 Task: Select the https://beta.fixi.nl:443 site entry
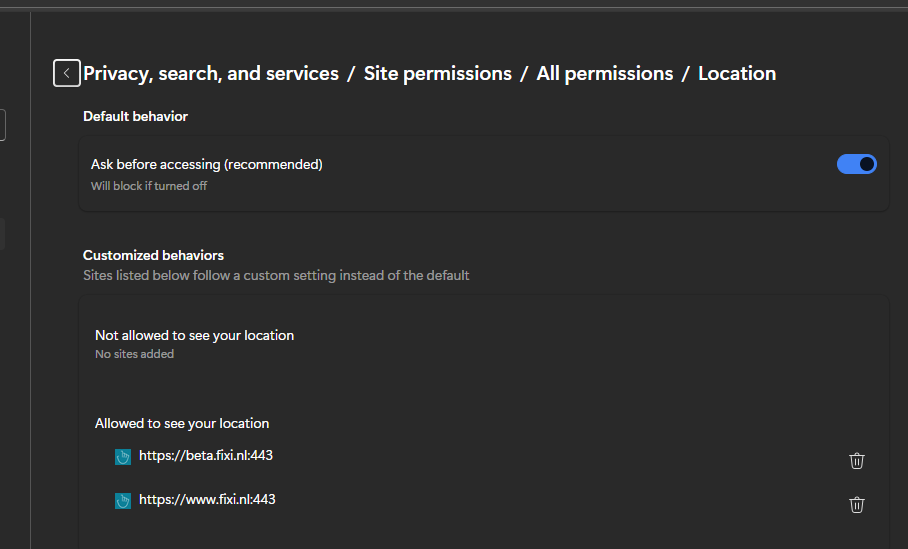tap(206, 456)
